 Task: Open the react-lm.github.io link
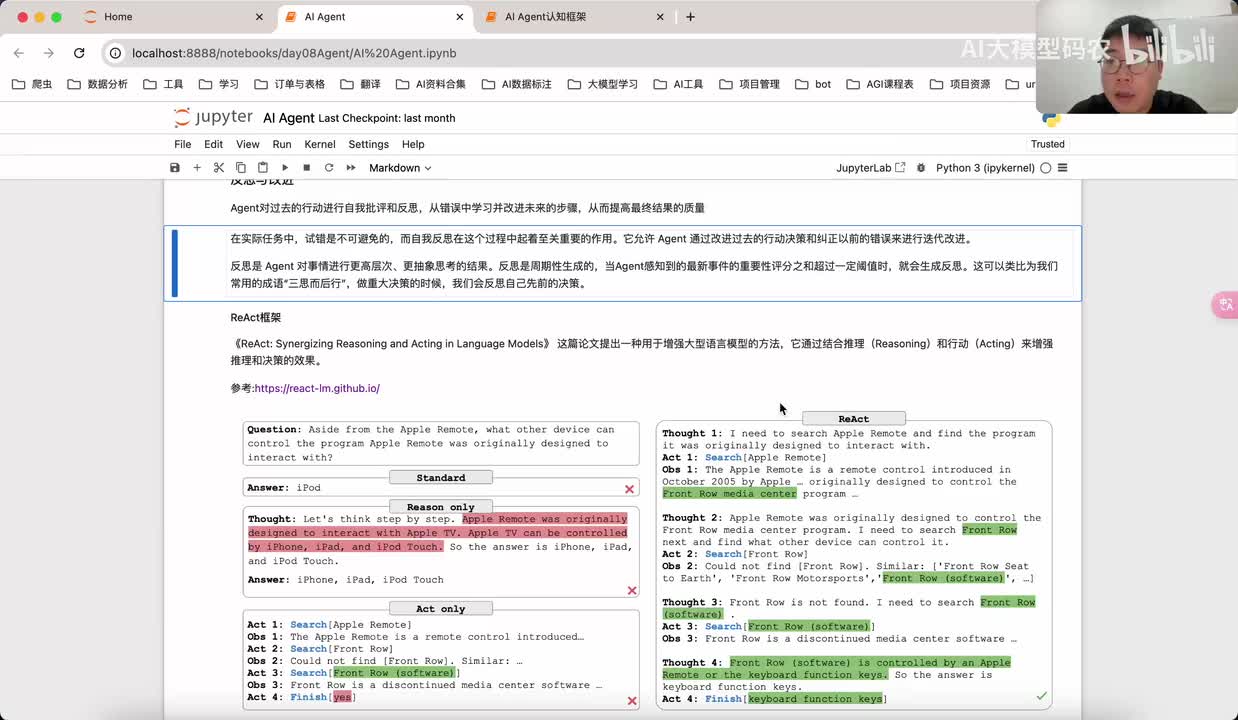pos(317,388)
